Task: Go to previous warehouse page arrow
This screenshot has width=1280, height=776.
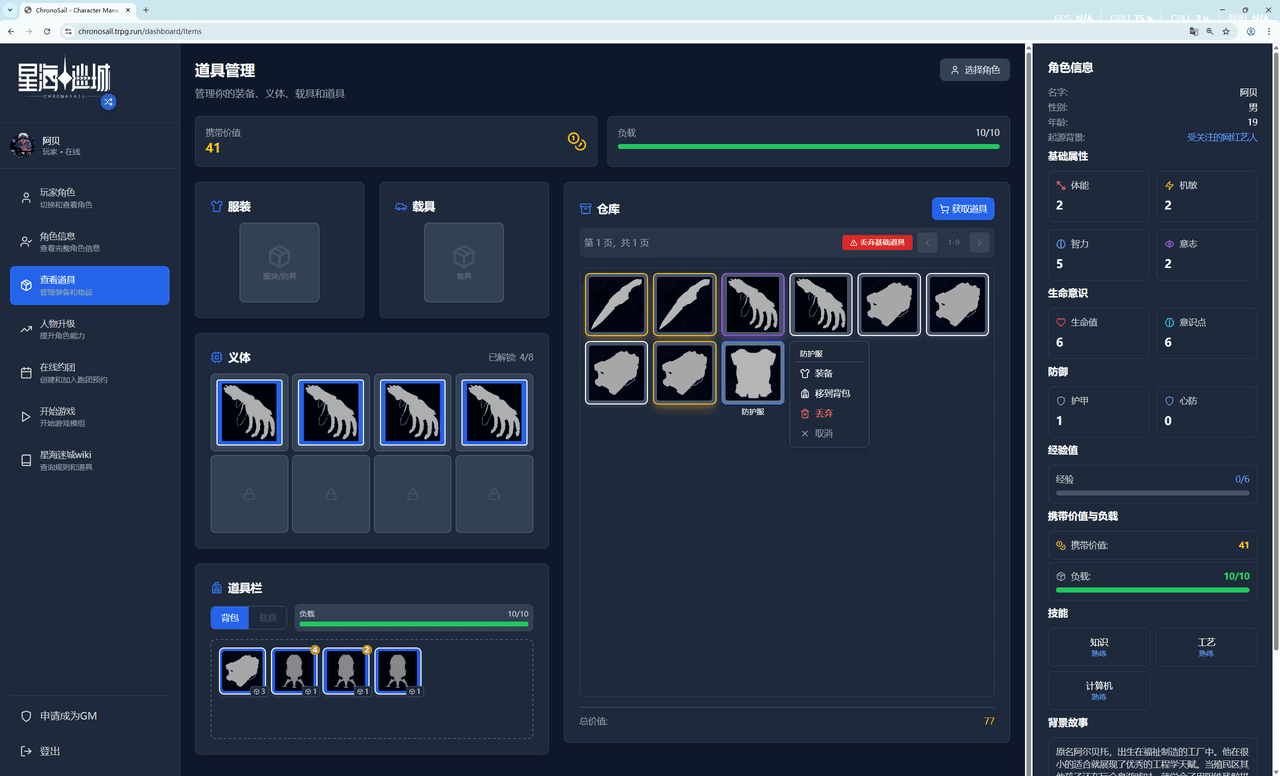Action: (x=927, y=242)
